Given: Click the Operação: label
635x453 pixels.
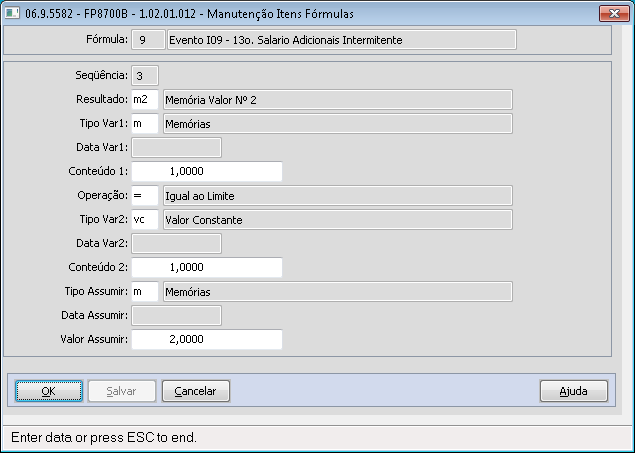Looking at the screenshot, I should coord(103,195).
